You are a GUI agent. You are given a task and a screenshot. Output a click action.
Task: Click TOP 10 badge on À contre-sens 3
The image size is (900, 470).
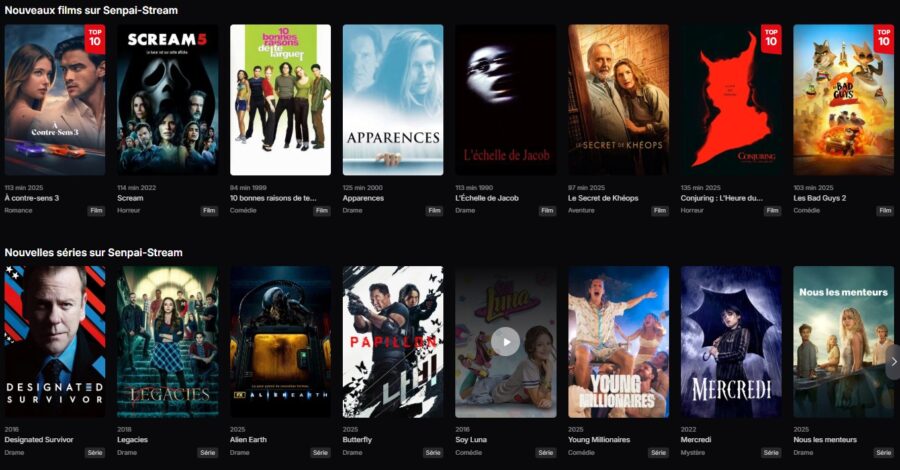point(95,39)
